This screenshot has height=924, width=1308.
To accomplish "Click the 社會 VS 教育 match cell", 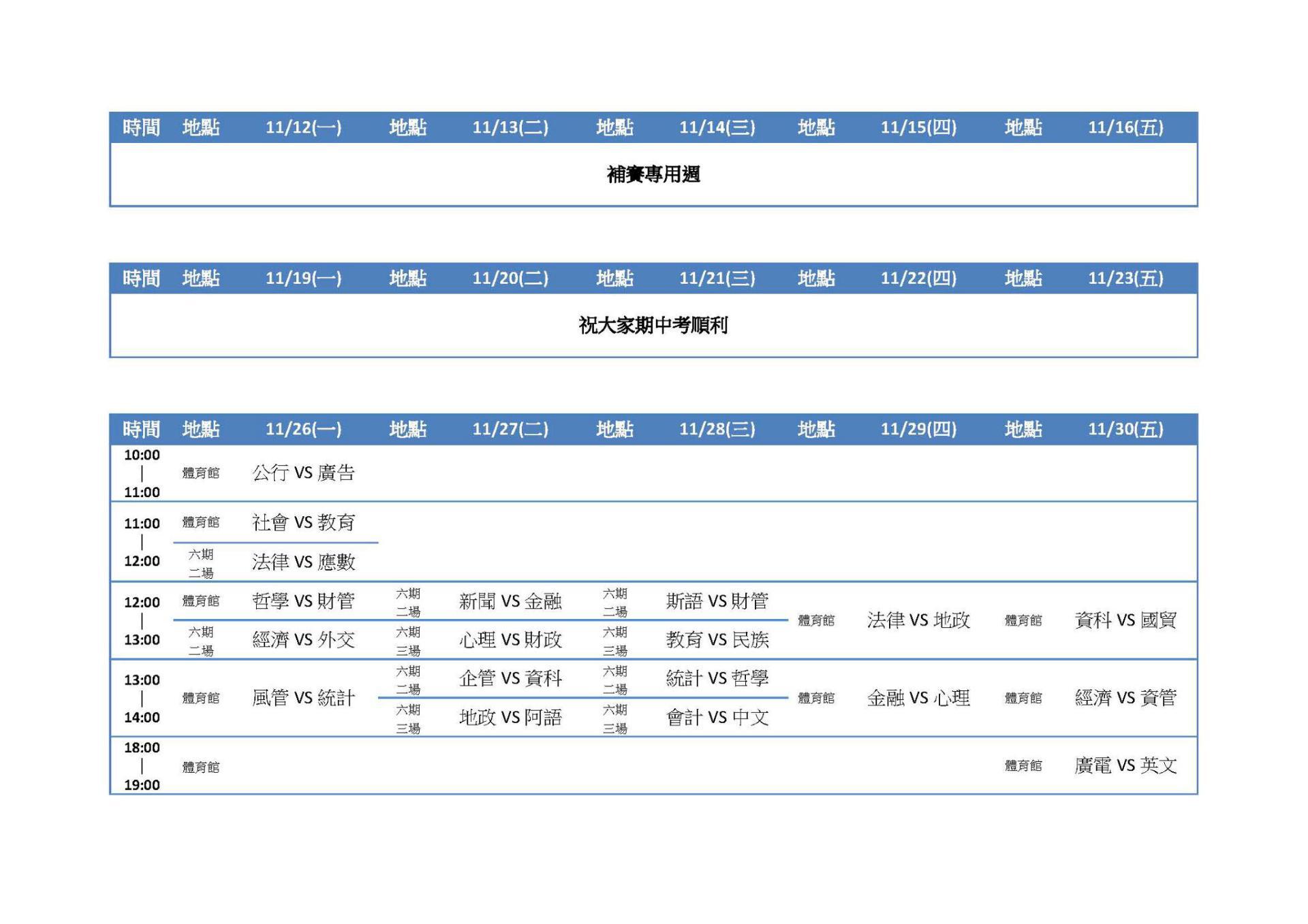I will tap(303, 522).
